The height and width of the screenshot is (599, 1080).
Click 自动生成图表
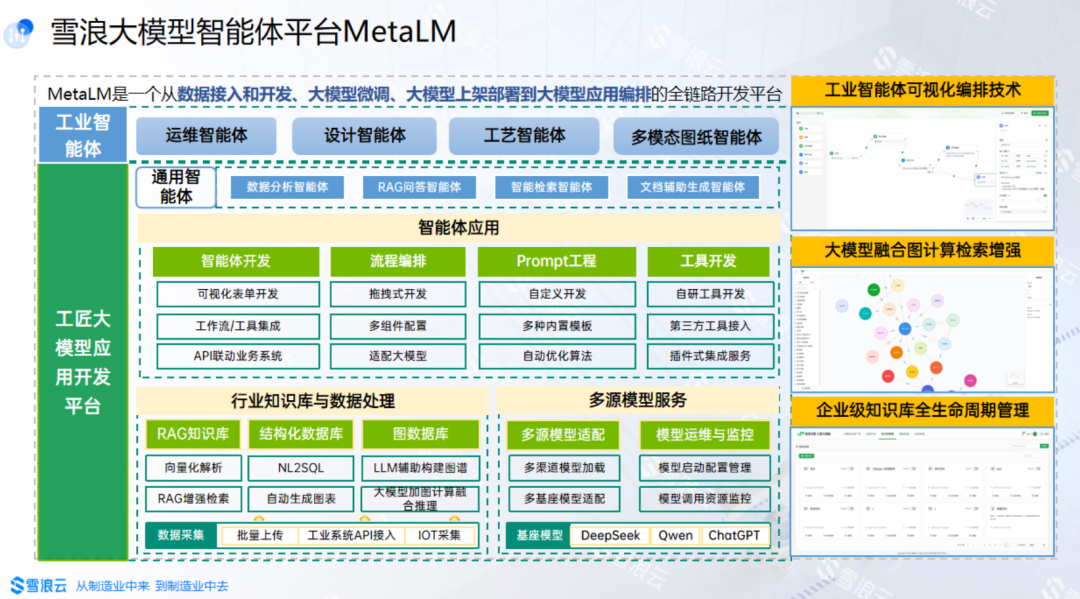[x=301, y=498]
